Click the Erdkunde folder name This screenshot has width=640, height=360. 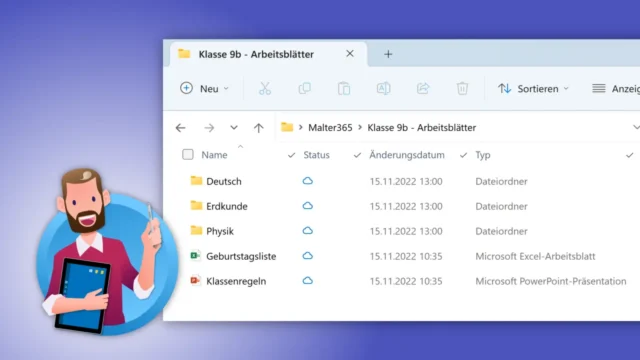[227, 206]
